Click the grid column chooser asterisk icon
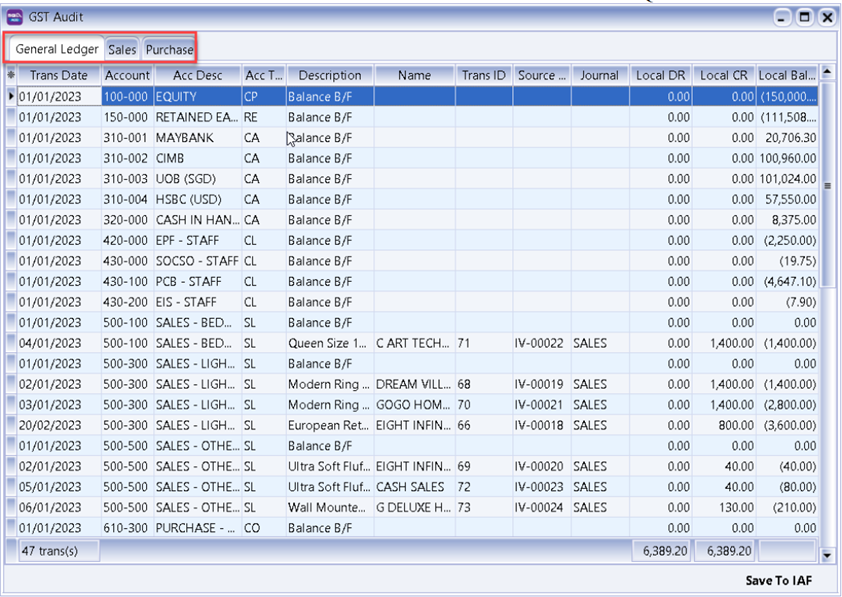The width and height of the screenshot is (842, 597). 11,75
